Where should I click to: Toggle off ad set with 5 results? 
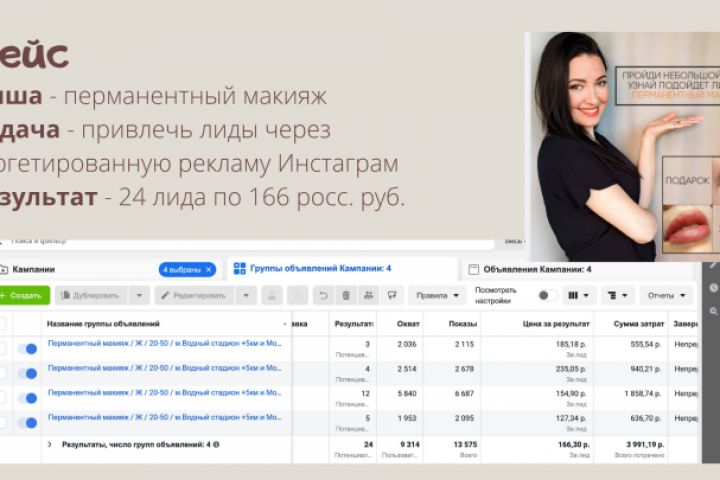click(27, 423)
